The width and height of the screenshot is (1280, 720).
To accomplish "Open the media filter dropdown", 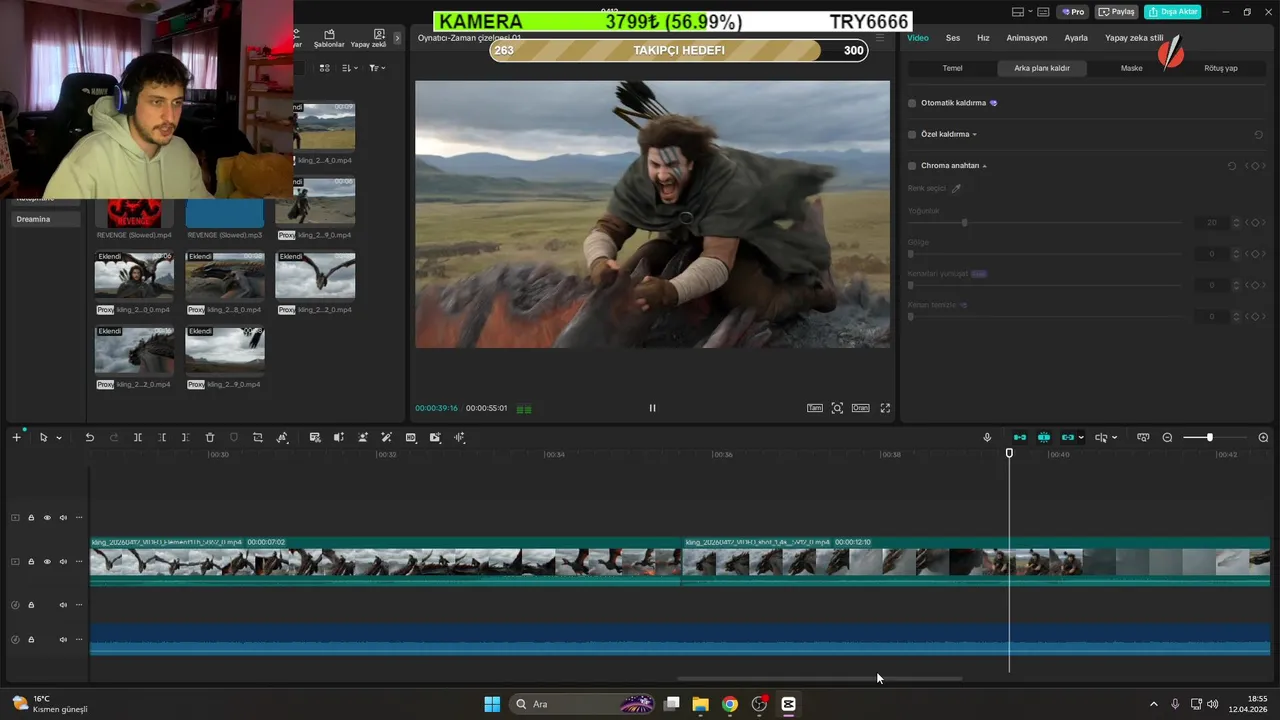I will 376,68.
